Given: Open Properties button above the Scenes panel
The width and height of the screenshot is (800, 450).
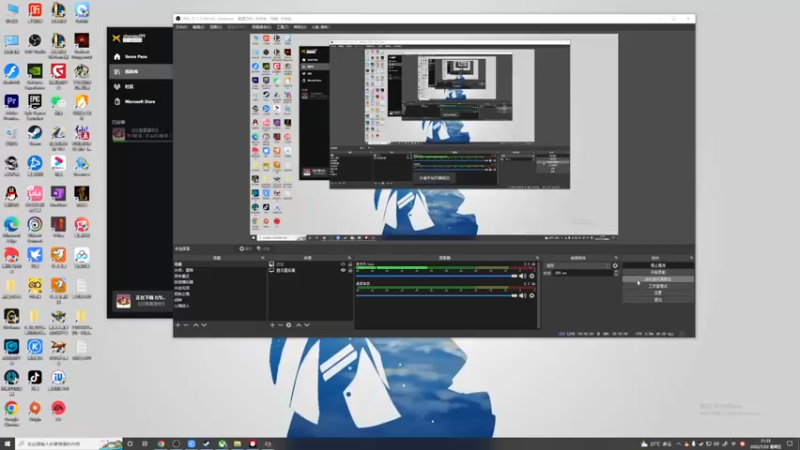Looking at the screenshot, I should [x=246, y=248].
